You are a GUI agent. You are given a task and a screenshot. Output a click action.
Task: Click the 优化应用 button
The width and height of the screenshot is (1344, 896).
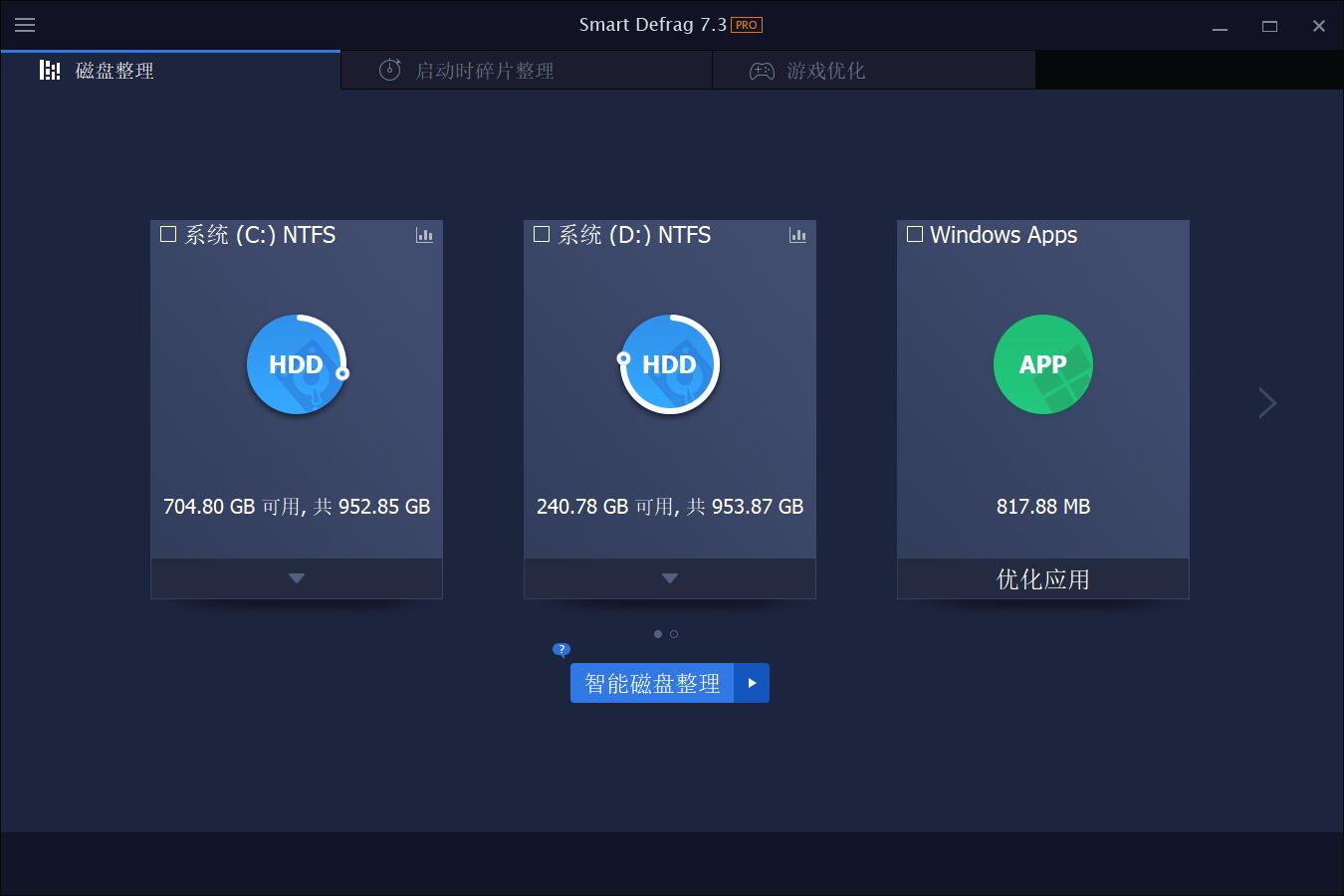pos(1043,579)
